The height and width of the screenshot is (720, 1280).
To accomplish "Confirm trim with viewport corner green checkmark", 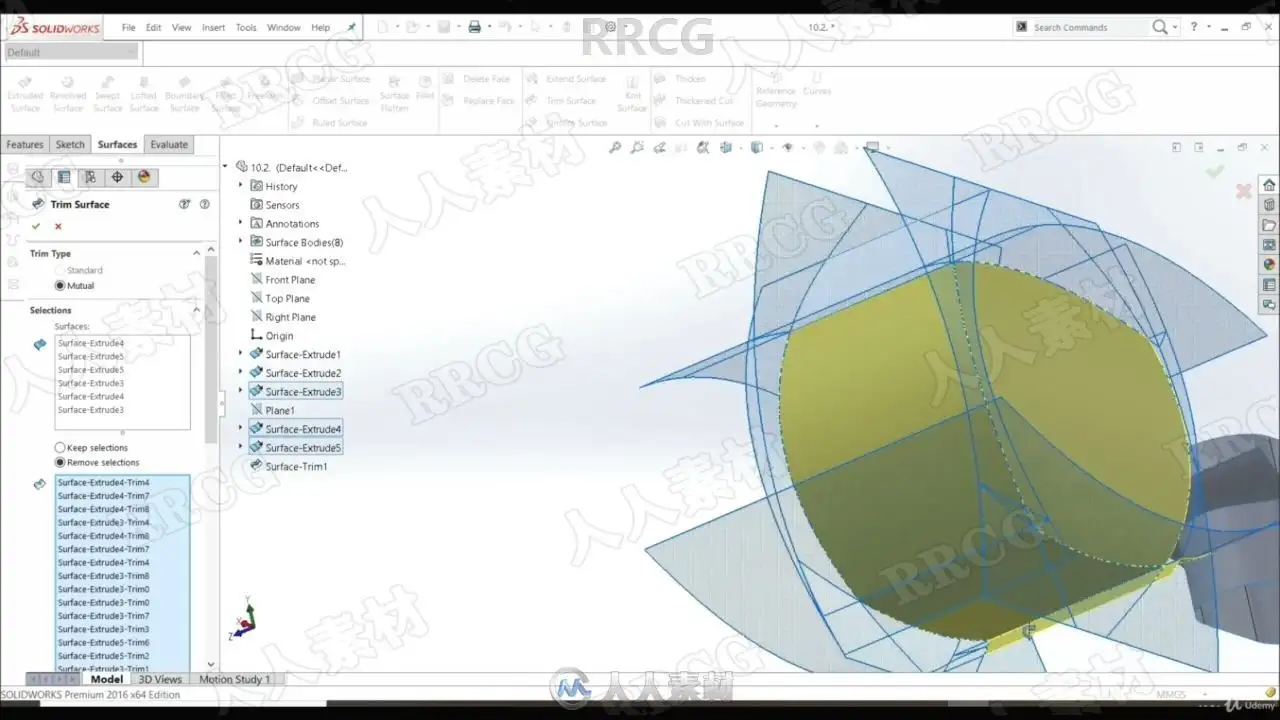I will [1215, 171].
